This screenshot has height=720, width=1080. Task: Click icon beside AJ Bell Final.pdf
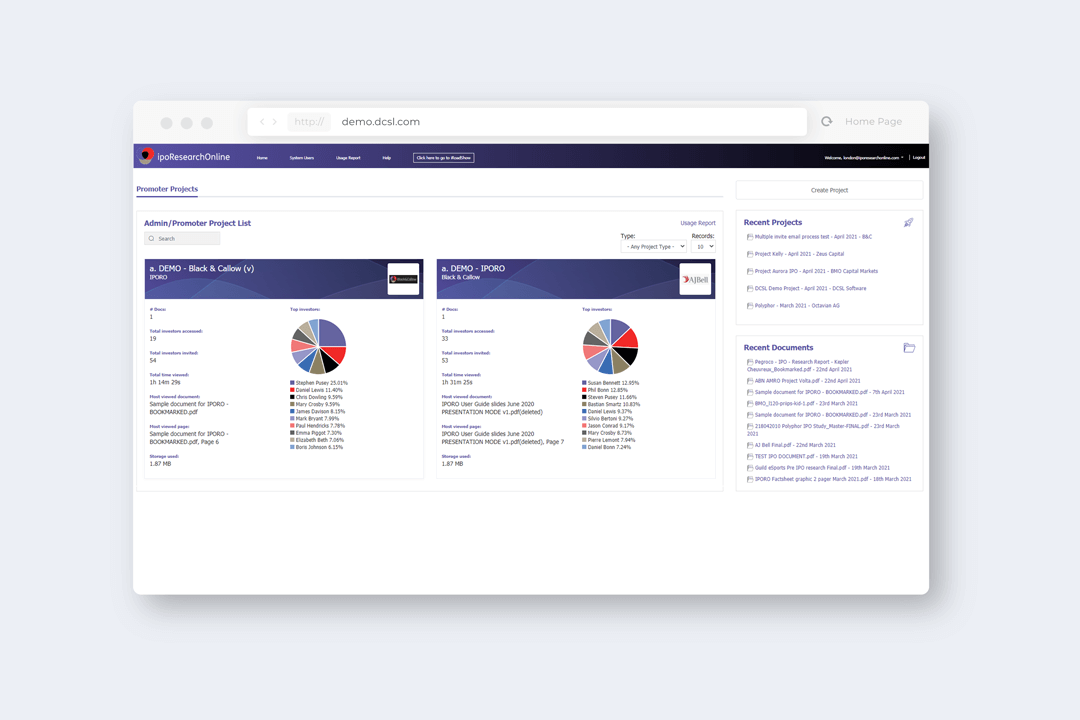[749, 445]
